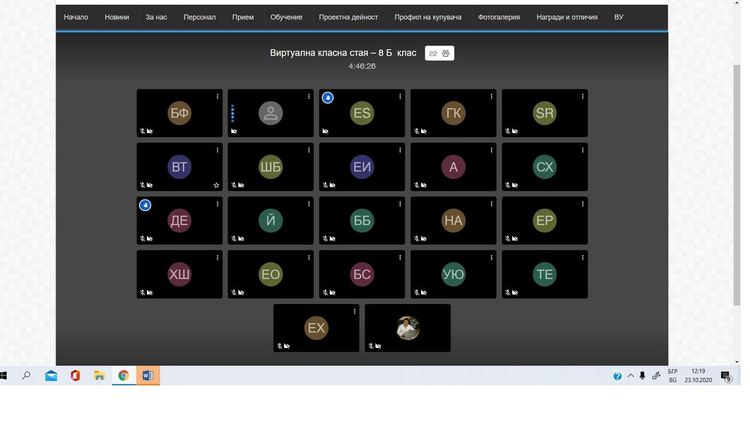Screen dimensions: 750x422
Task: Click the star icon on ВТ tile
Action: click(216, 185)
